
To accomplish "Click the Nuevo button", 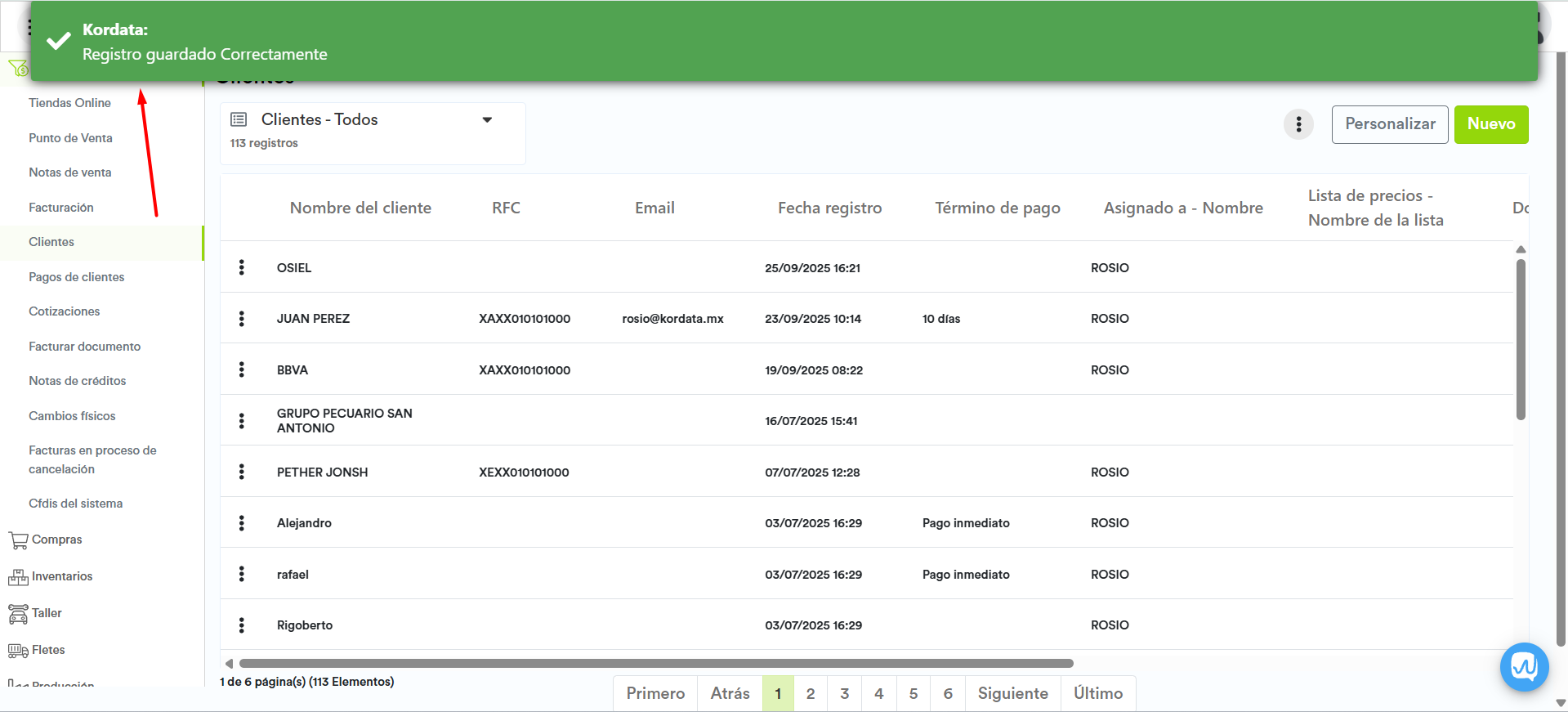I will coord(1490,124).
